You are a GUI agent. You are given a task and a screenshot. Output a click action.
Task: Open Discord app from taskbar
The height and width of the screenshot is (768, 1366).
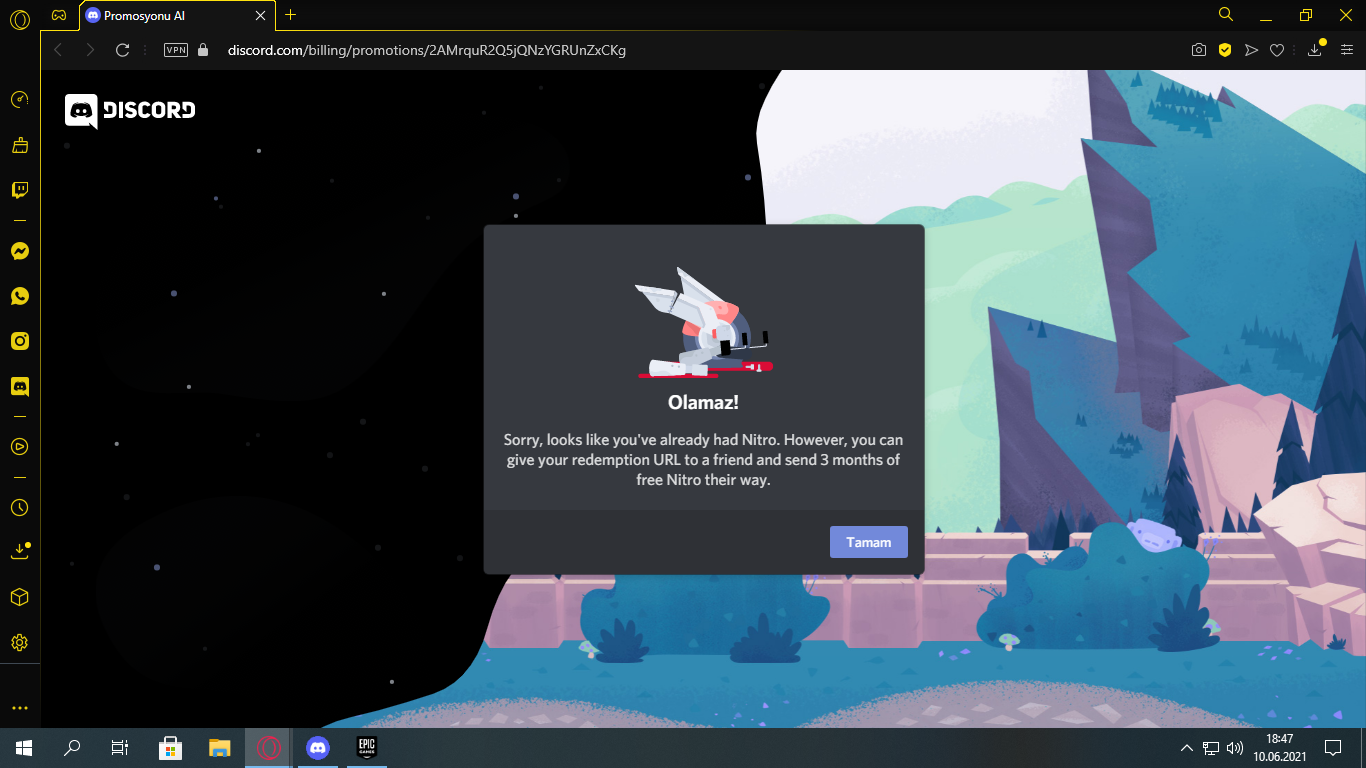point(318,747)
